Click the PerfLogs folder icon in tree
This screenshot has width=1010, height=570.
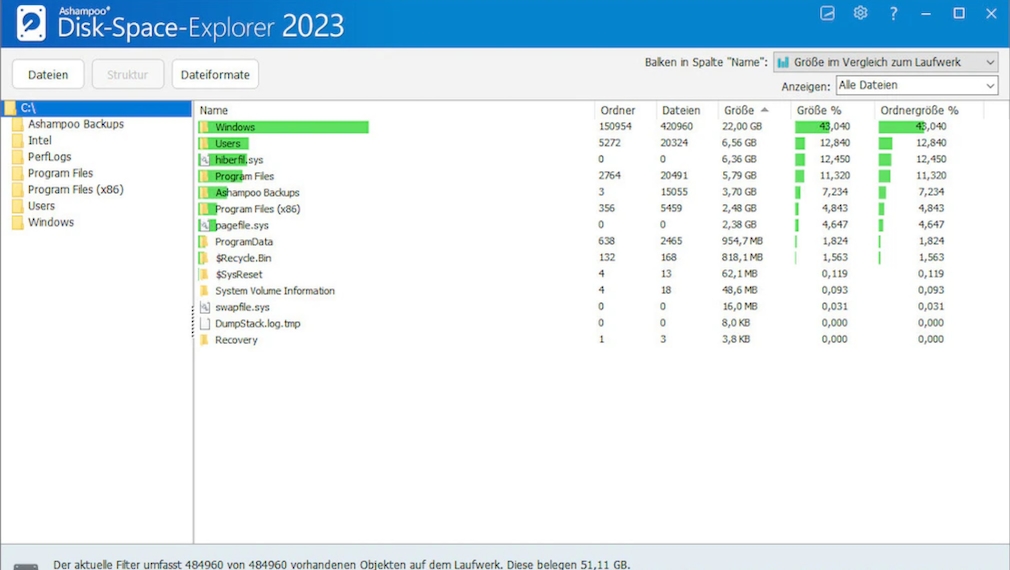pyautogui.click(x=18, y=157)
